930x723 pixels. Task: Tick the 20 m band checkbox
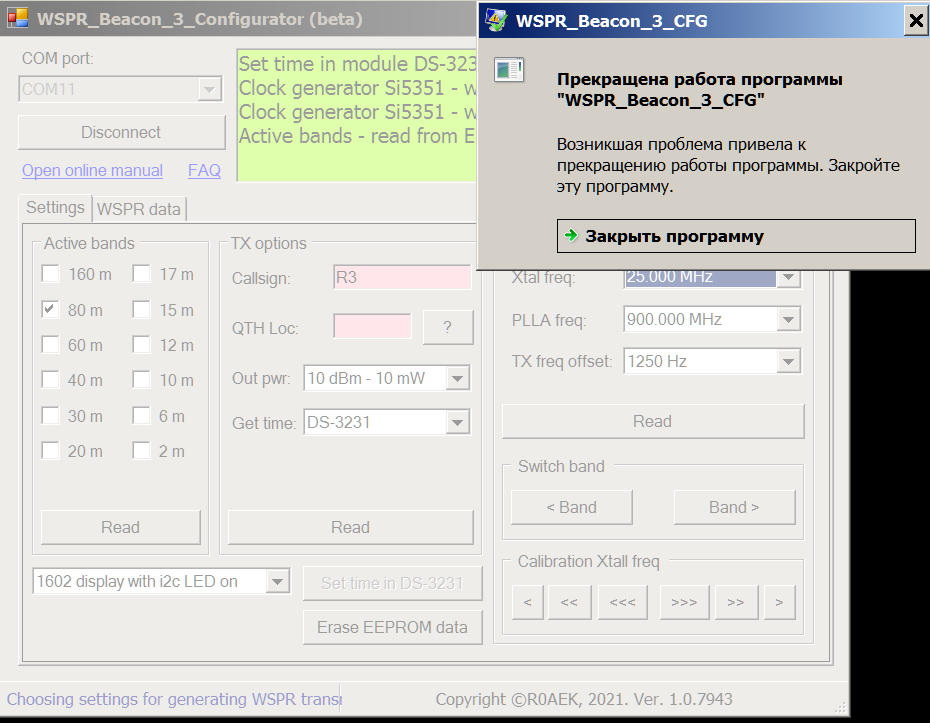[50, 451]
